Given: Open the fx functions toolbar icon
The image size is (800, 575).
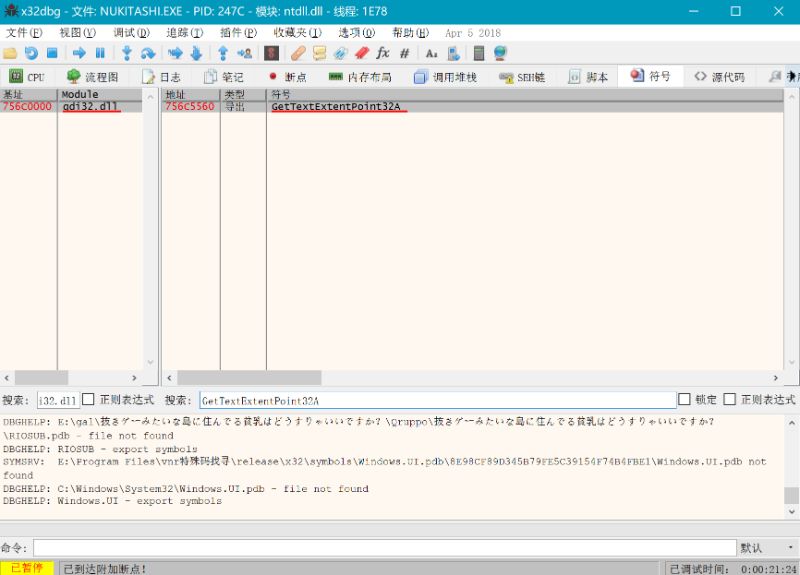Looking at the screenshot, I should click(x=383, y=53).
